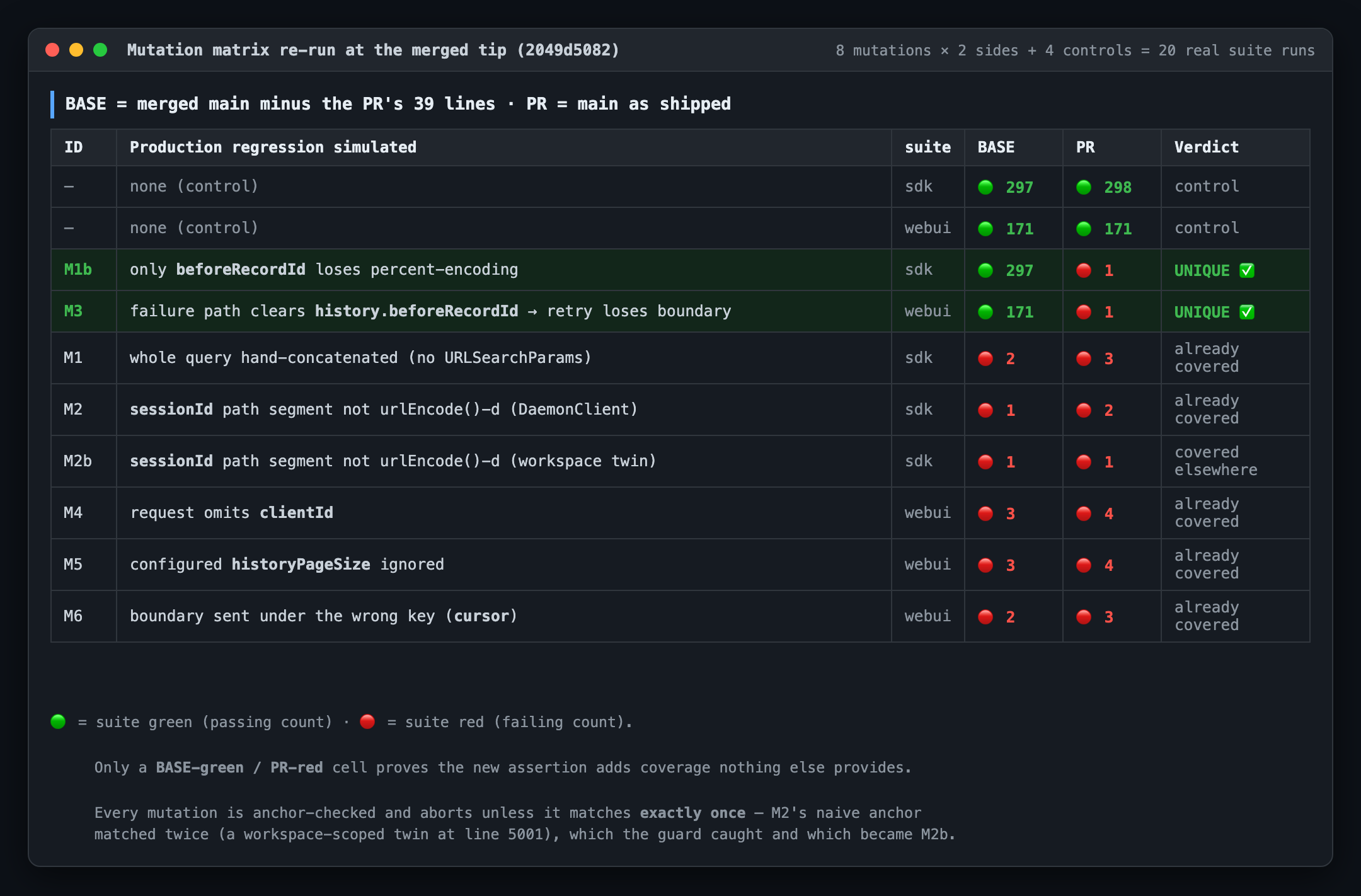Click the red dot in the M2 PR cell
This screenshot has width=1361, height=896.
tap(1084, 410)
